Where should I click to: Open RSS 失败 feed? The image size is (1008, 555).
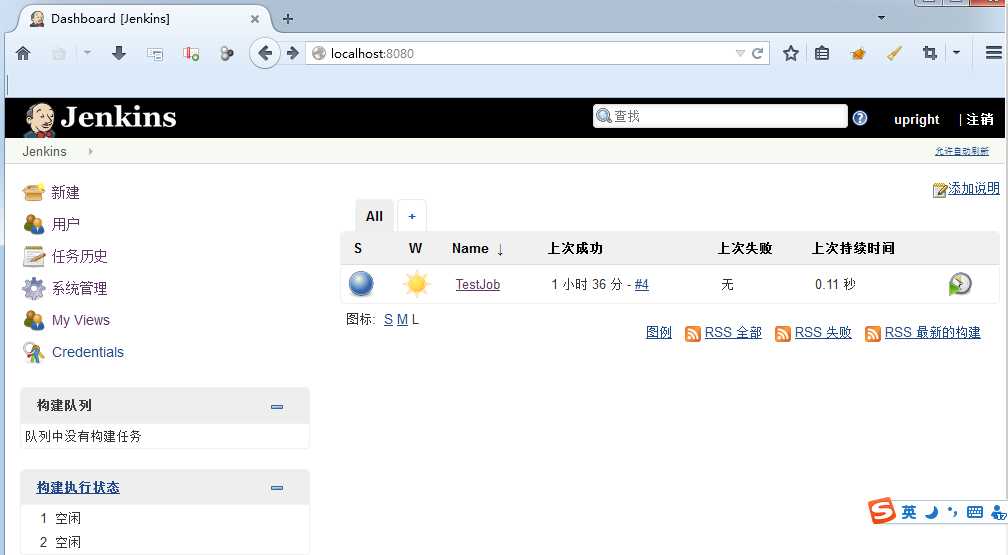click(x=823, y=332)
